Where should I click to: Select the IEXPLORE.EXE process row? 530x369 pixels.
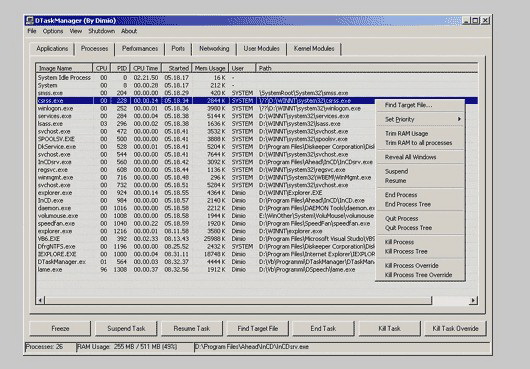[206, 254]
